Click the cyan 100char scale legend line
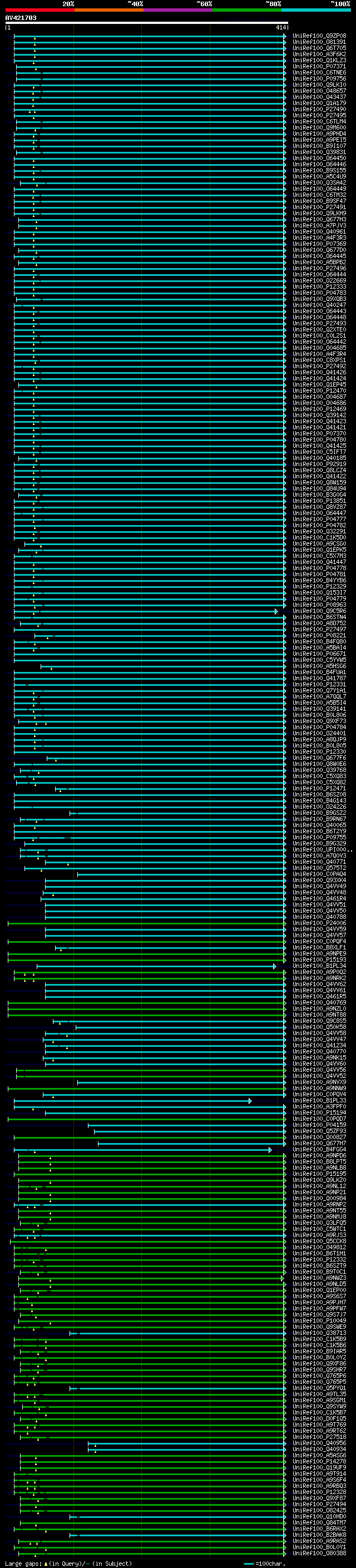This screenshot has height=1568, width=356. (x=248, y=1564)
